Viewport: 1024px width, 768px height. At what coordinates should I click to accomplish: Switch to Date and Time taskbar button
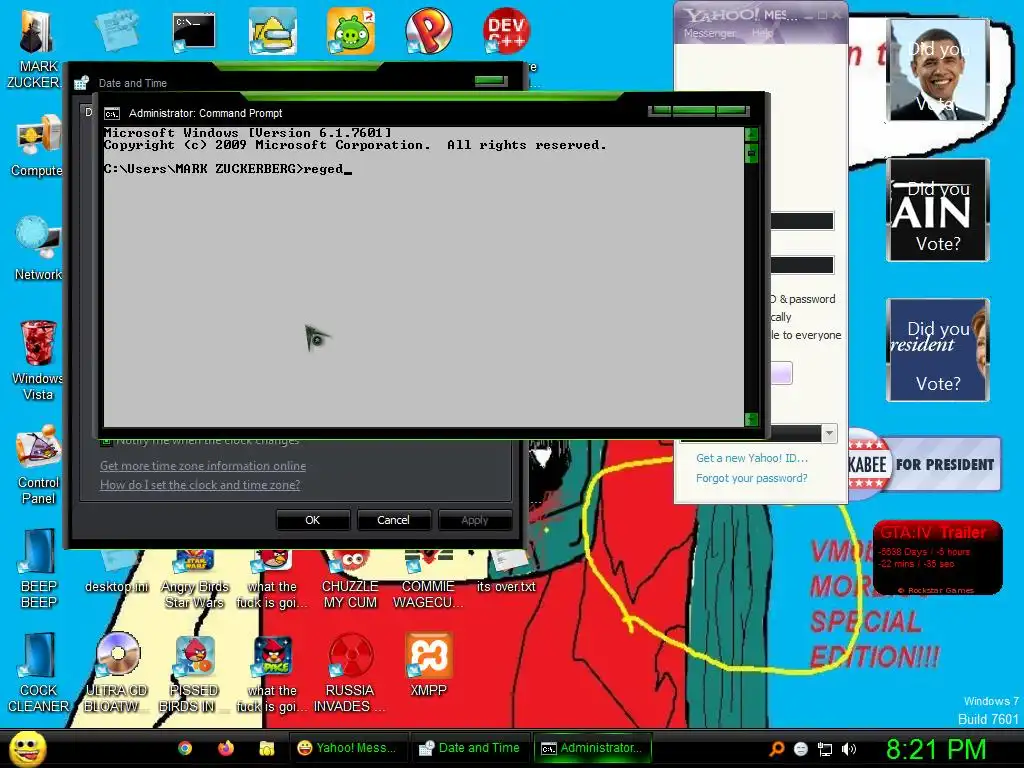point(471,748)
